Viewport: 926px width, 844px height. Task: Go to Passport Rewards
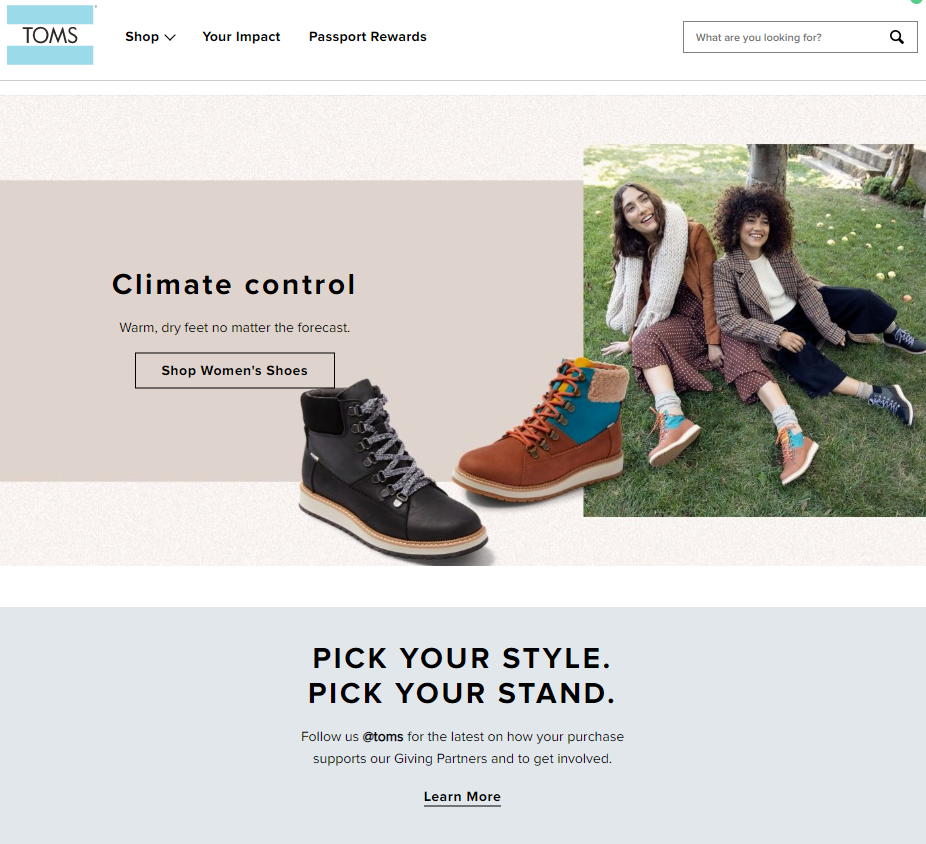(x=367, y=37)
